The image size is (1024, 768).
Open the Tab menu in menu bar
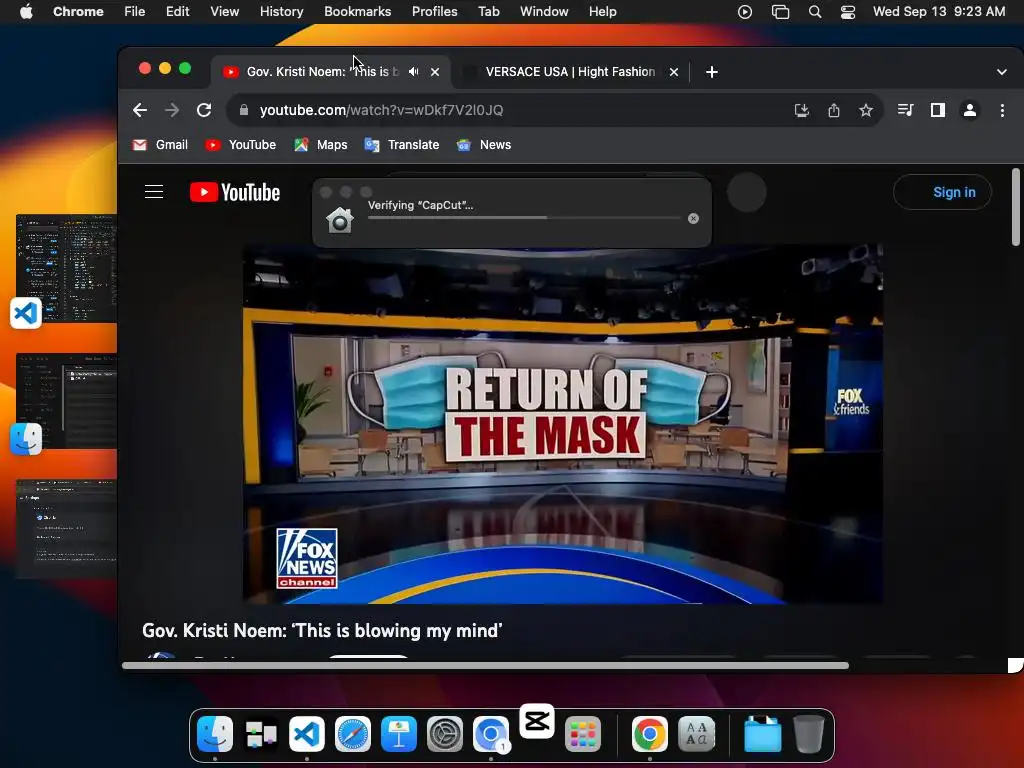pos(488,12)
